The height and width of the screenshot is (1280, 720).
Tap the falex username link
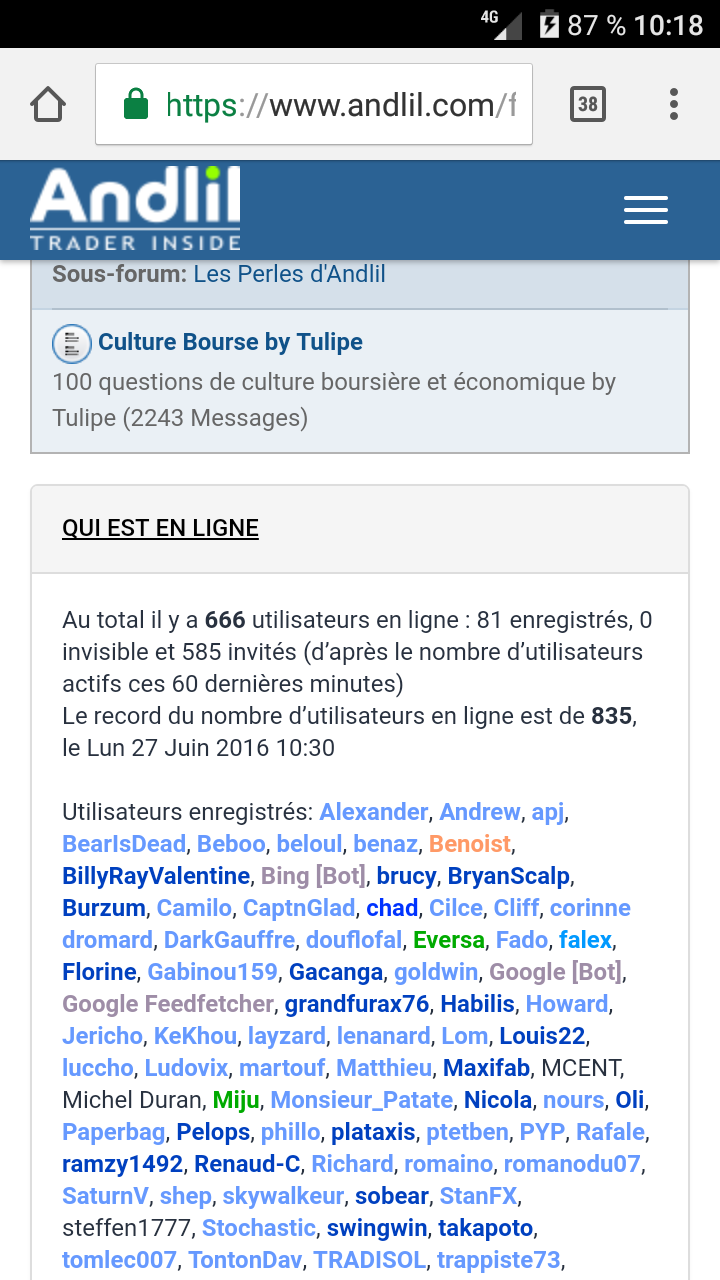[585, 940]
